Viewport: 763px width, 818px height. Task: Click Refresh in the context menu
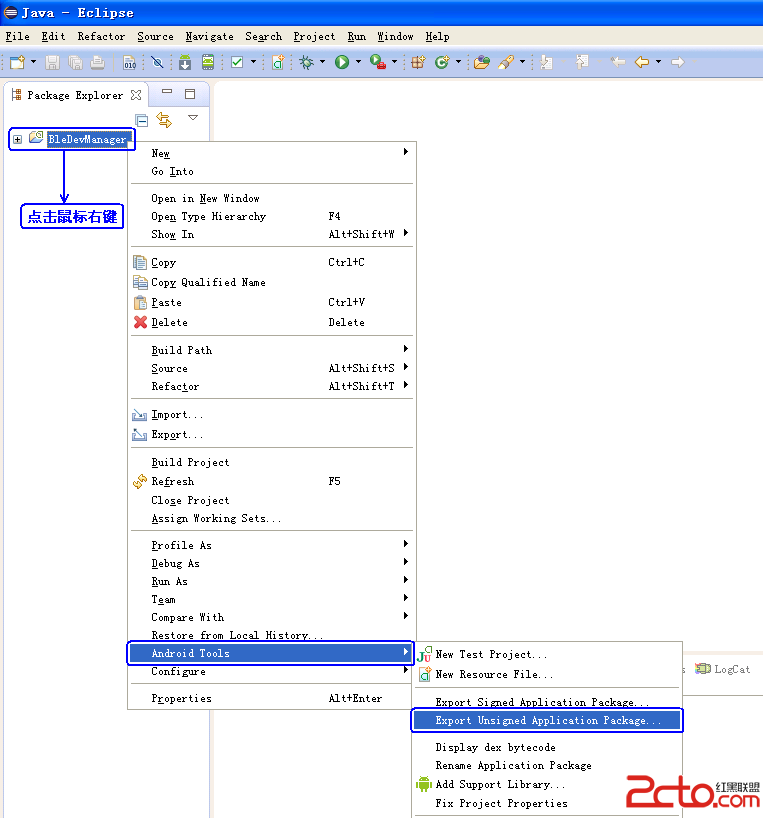coord(271,481)
